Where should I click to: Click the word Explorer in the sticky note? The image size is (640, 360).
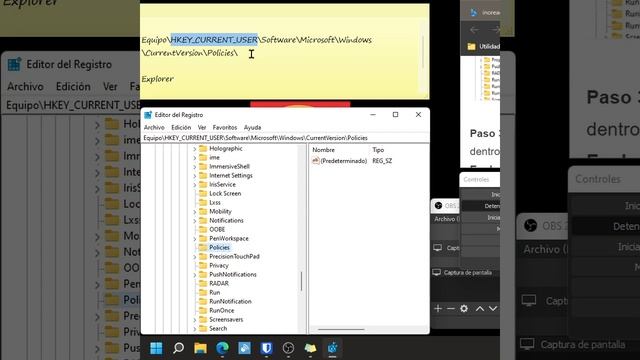(158, 79)
